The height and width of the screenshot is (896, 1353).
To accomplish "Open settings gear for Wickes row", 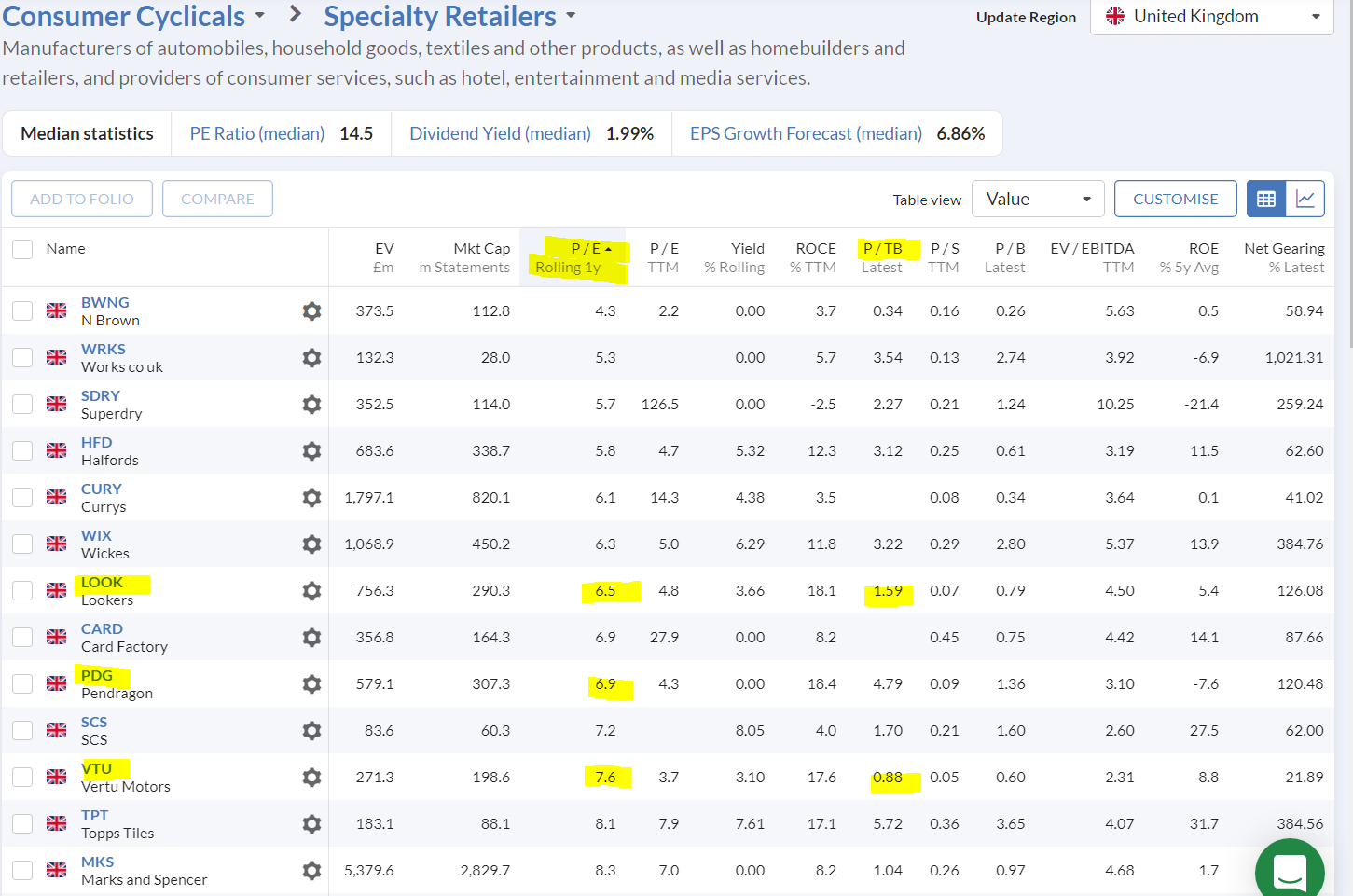I will tap(311, 544).
